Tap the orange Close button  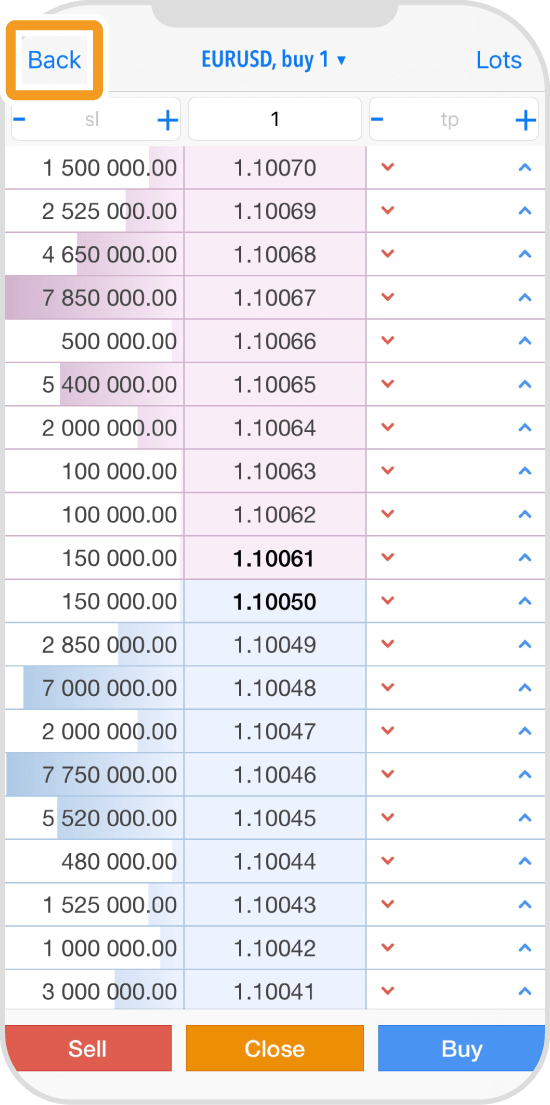[275, 1048]
